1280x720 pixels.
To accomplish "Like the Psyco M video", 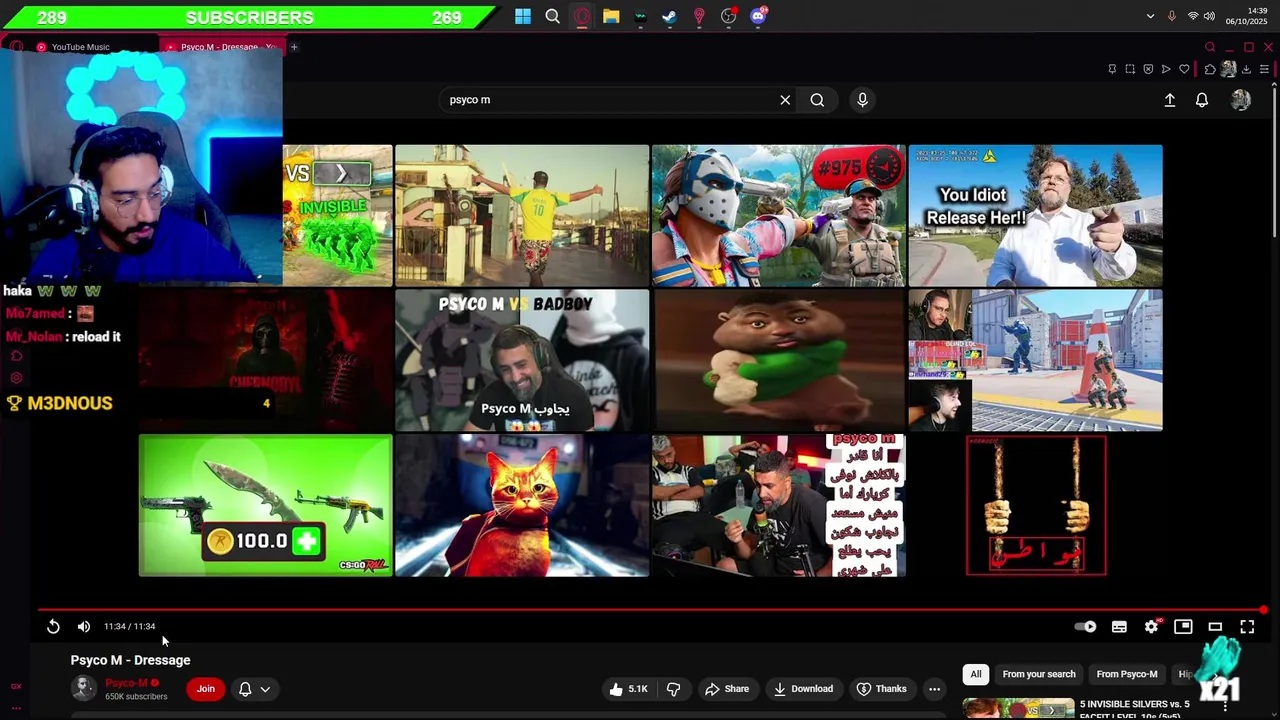I will (628, 688).
